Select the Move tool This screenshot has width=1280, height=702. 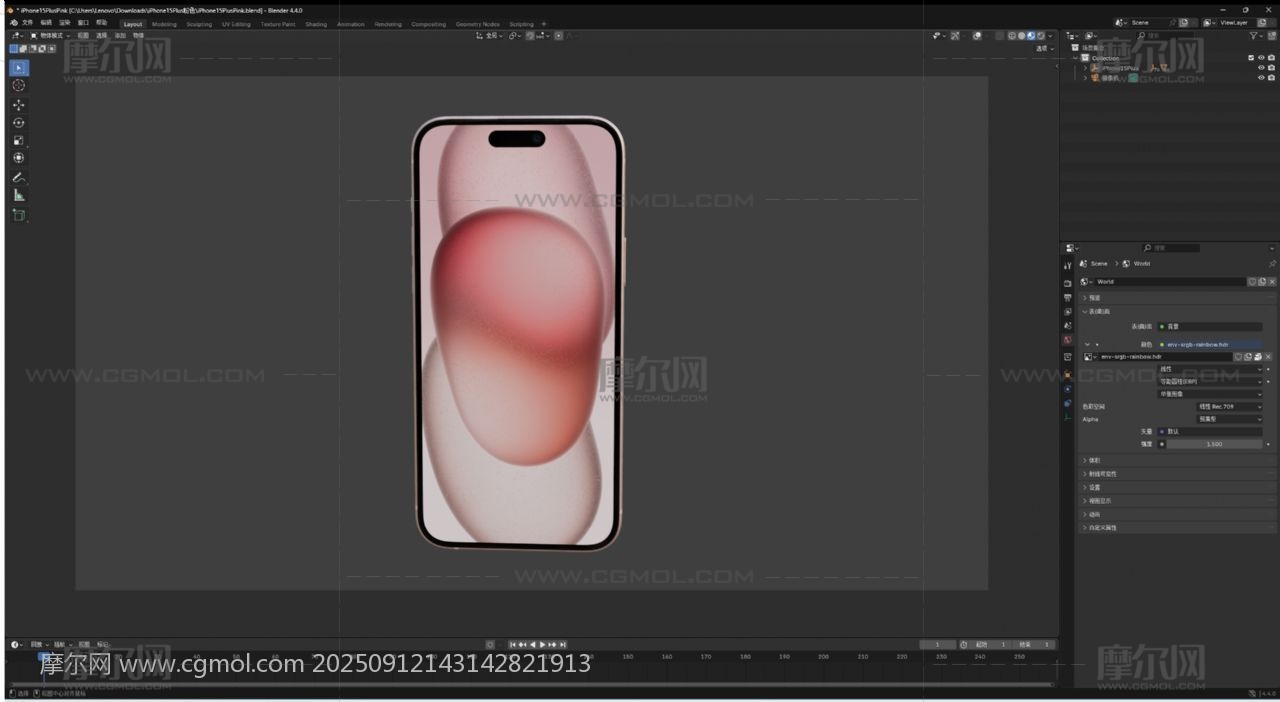tap(19, 105)
